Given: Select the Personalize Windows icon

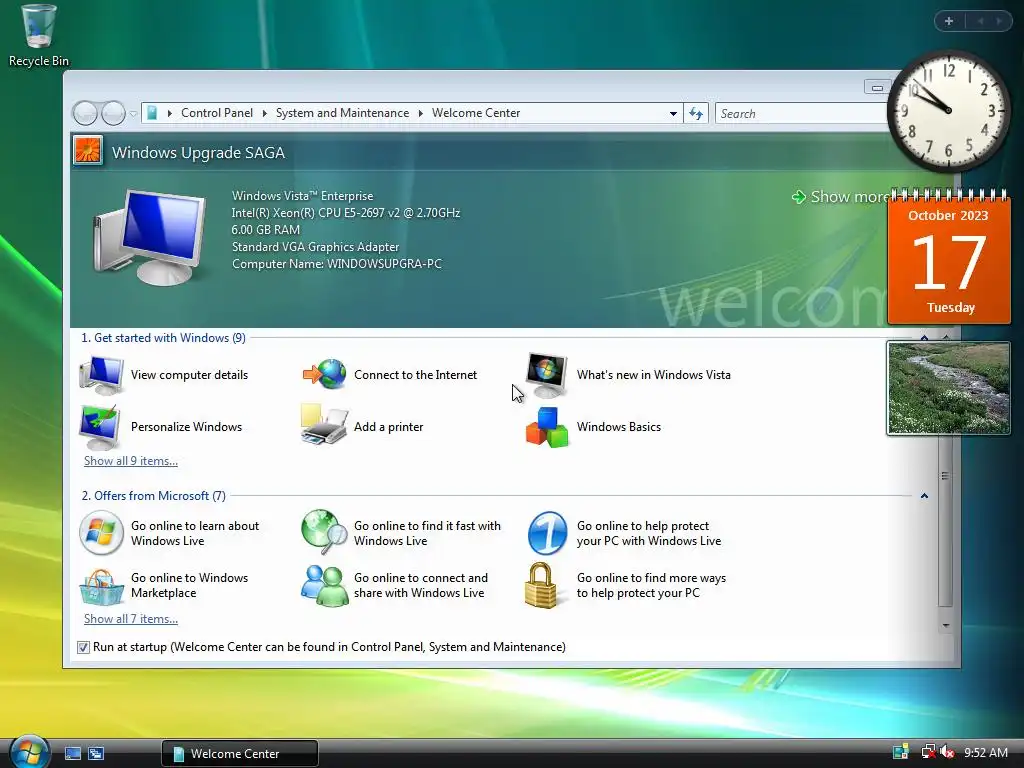Looking at the screenshot, I should (x=100, y=427).
